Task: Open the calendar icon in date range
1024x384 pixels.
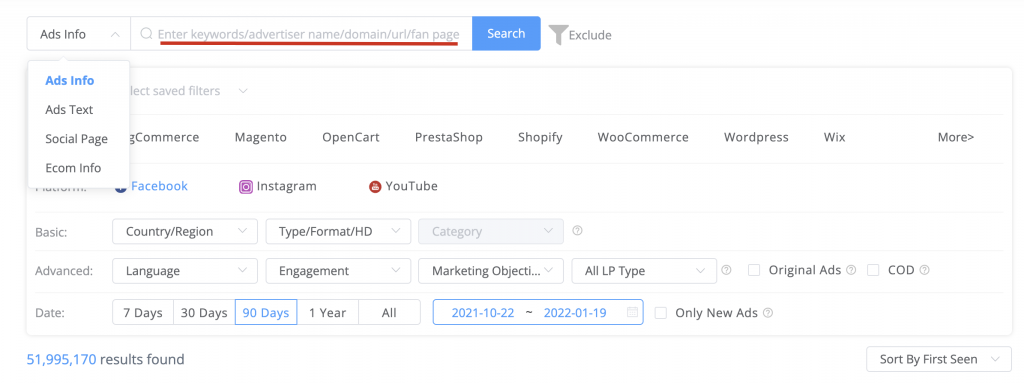Action: pos(632,312)
